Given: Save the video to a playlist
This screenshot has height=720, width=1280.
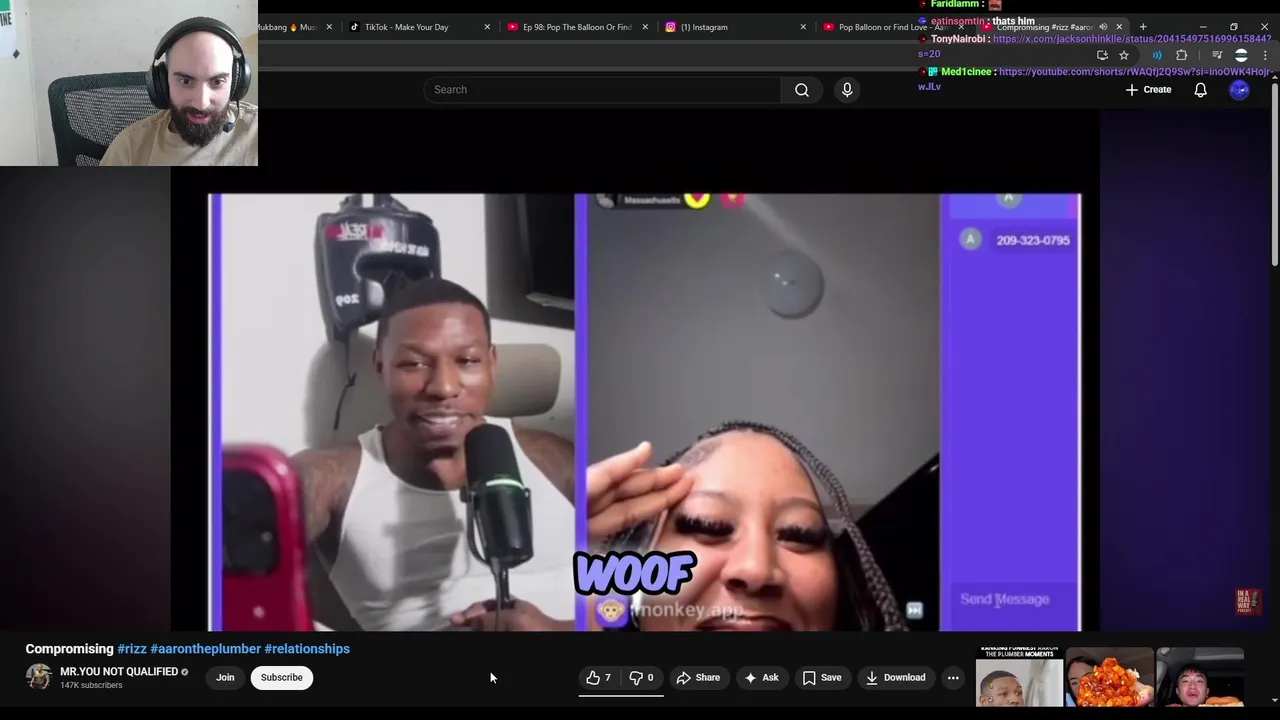Looking at the screenshot, I should [821, 678].
